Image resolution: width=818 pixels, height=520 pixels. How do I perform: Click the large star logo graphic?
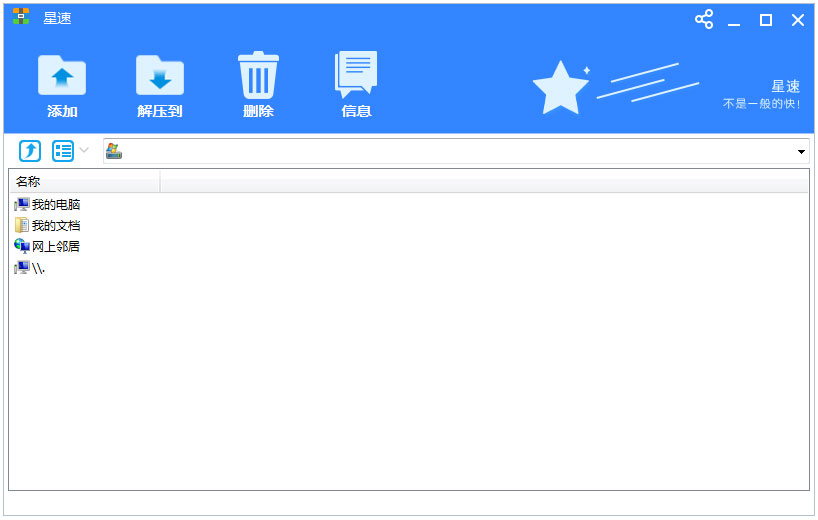coord(560,88)
